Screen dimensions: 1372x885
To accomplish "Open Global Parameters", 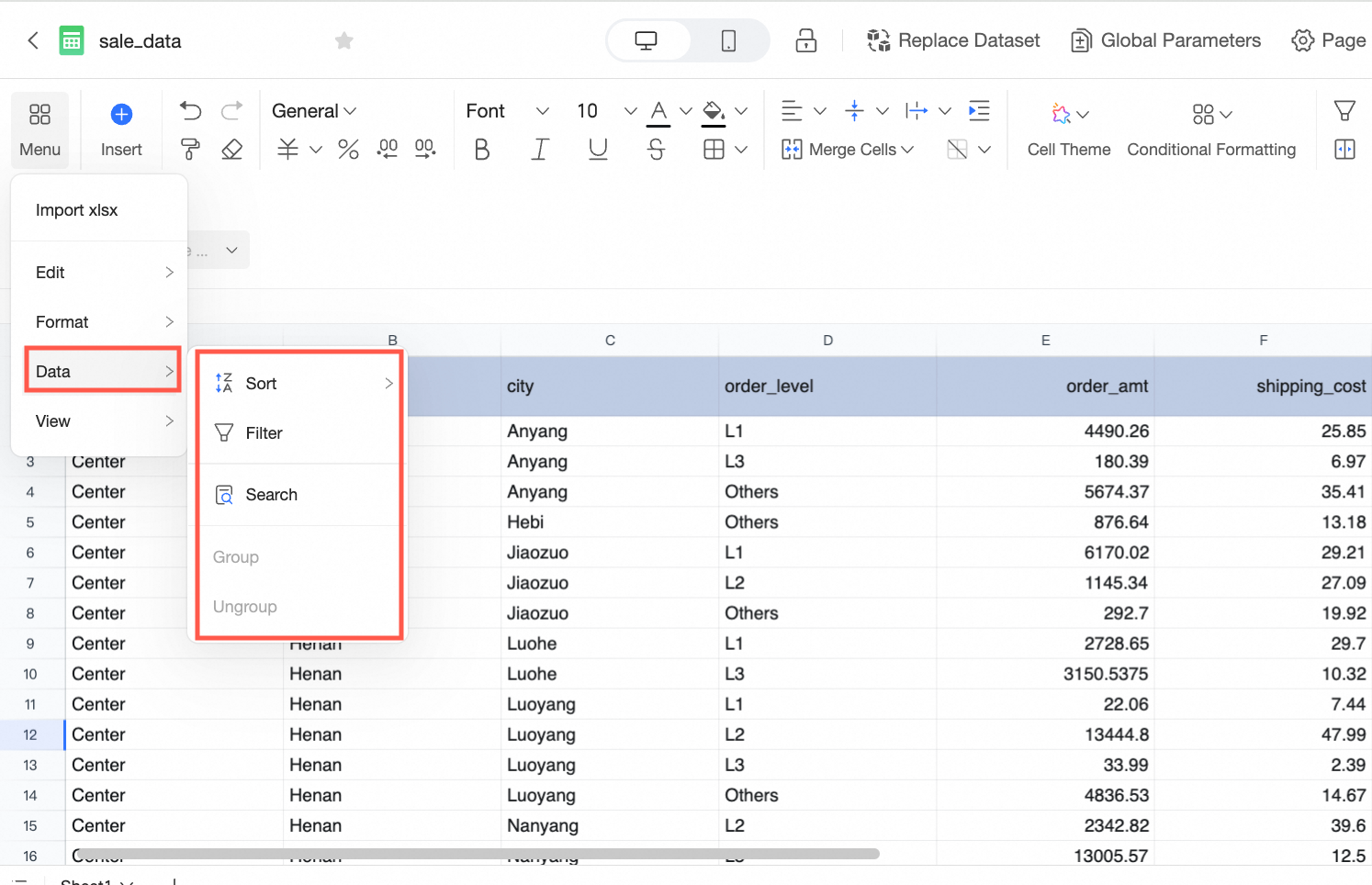I will coord(1166,40).
